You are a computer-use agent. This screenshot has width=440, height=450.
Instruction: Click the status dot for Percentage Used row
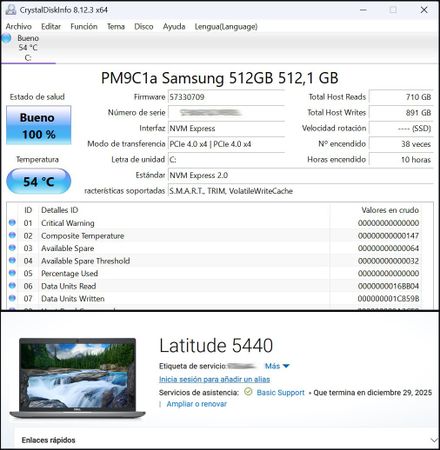click(x=12, y=273)
